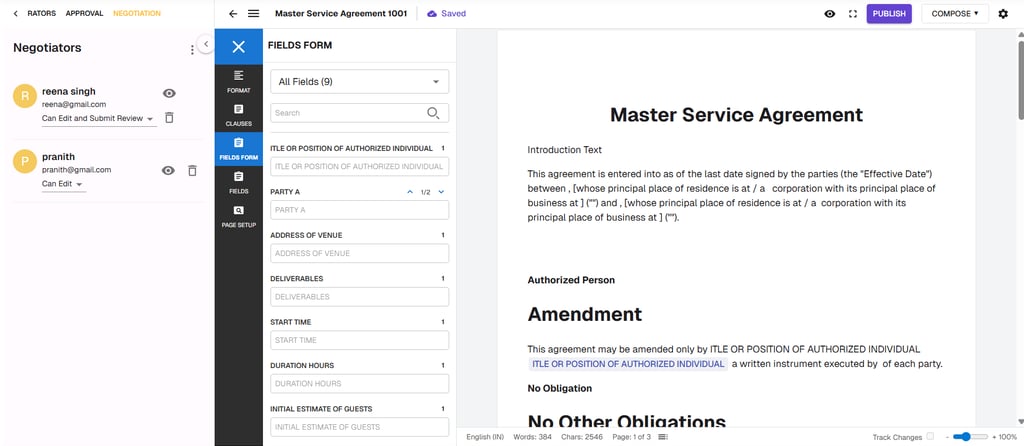Open the Clauses sidebar tool
The height and width of the screenshot is (446, 1024).
(238, 115)
